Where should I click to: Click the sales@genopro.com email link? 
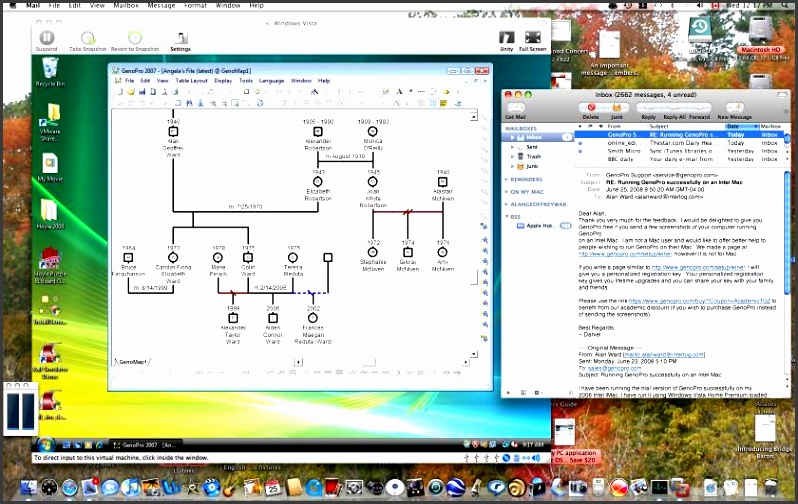coord(614,368)
